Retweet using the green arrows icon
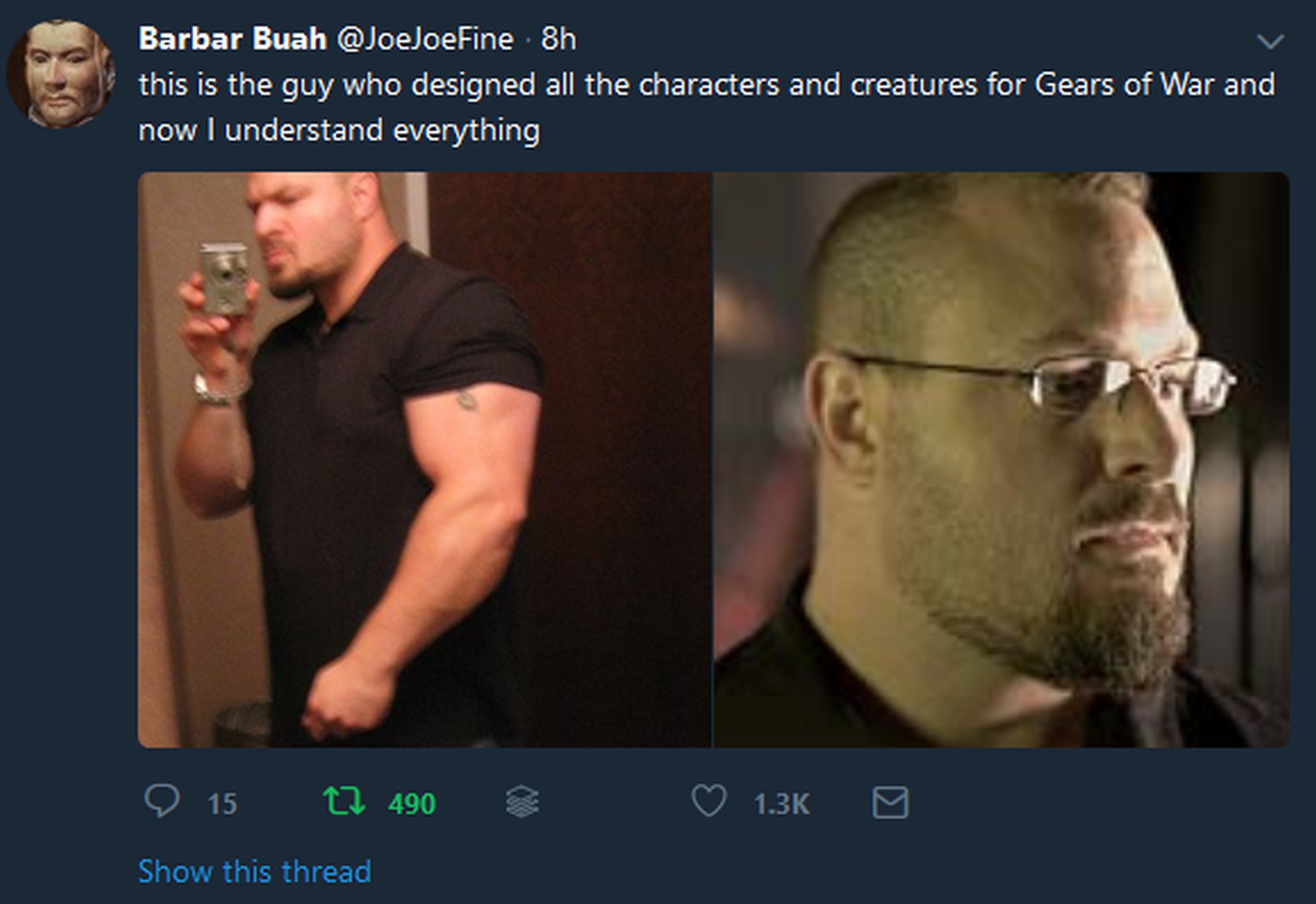Image resolution: width=1316 pixels, height=904 pixels. 344,801
